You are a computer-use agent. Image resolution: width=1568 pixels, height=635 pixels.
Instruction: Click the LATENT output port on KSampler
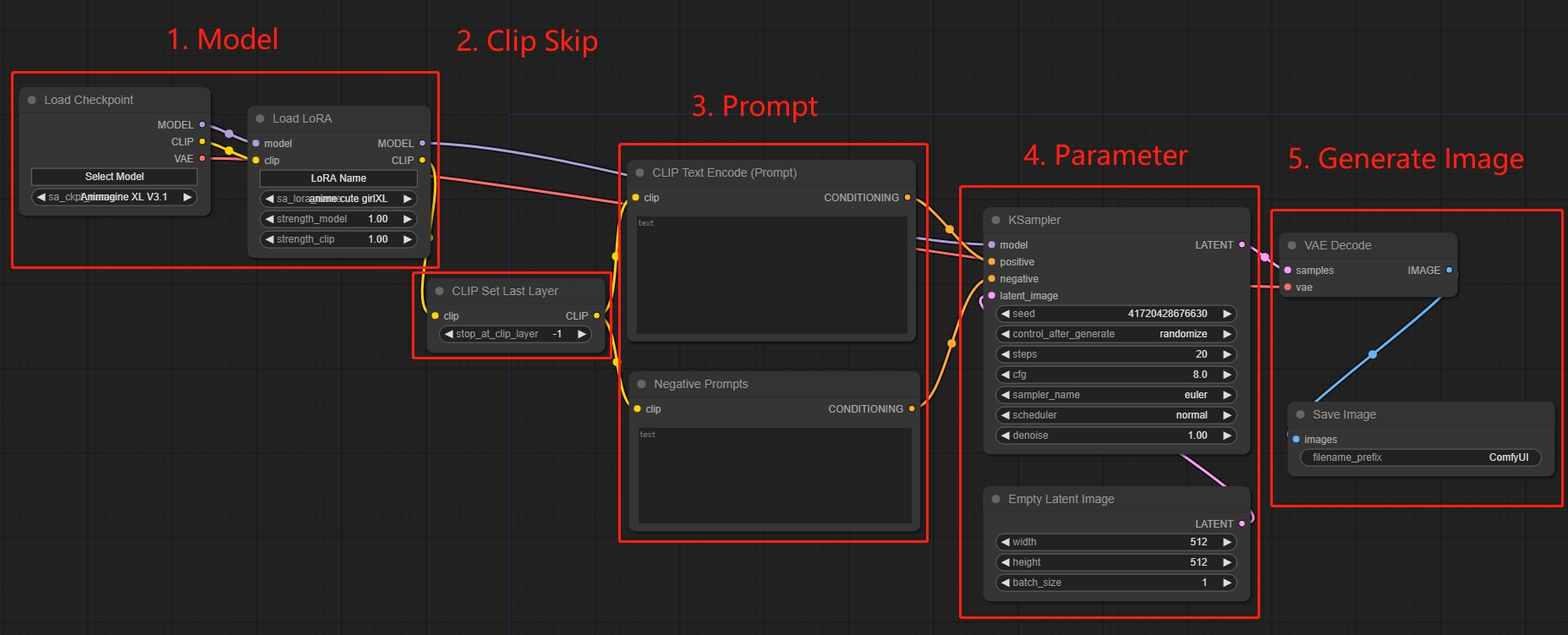point(1242,245)
